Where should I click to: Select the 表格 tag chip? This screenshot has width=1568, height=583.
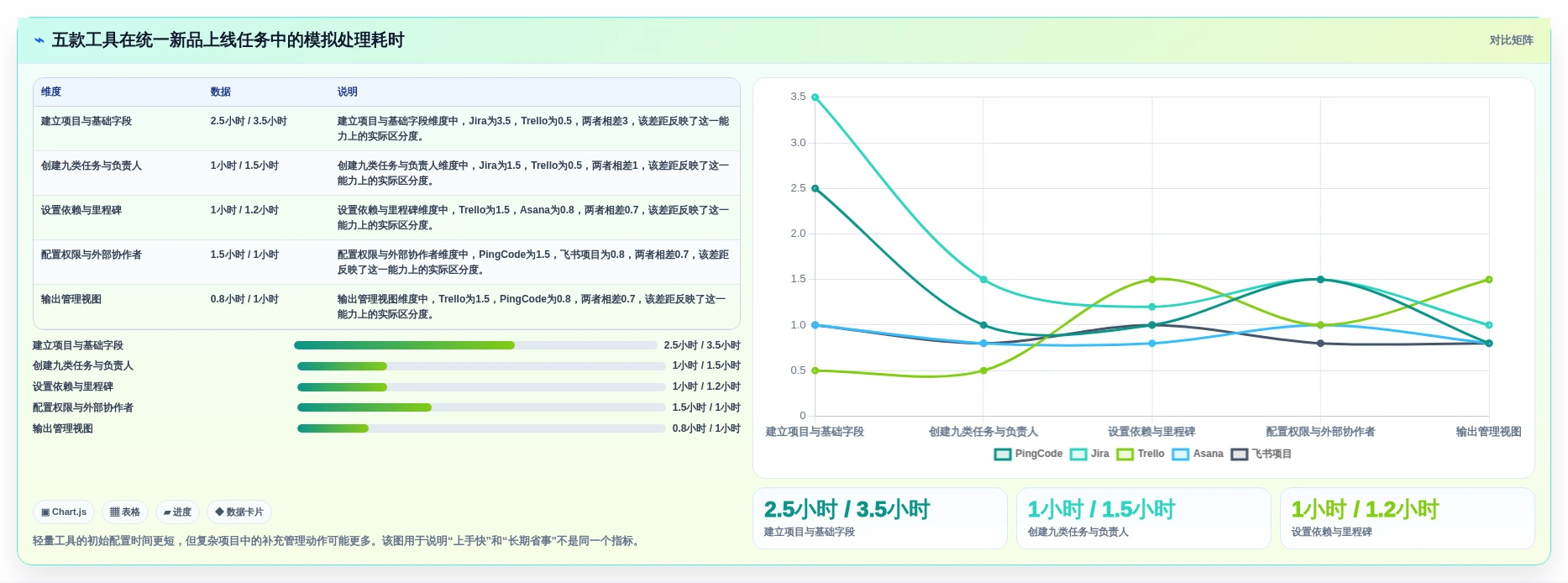[x=125, y=512]
